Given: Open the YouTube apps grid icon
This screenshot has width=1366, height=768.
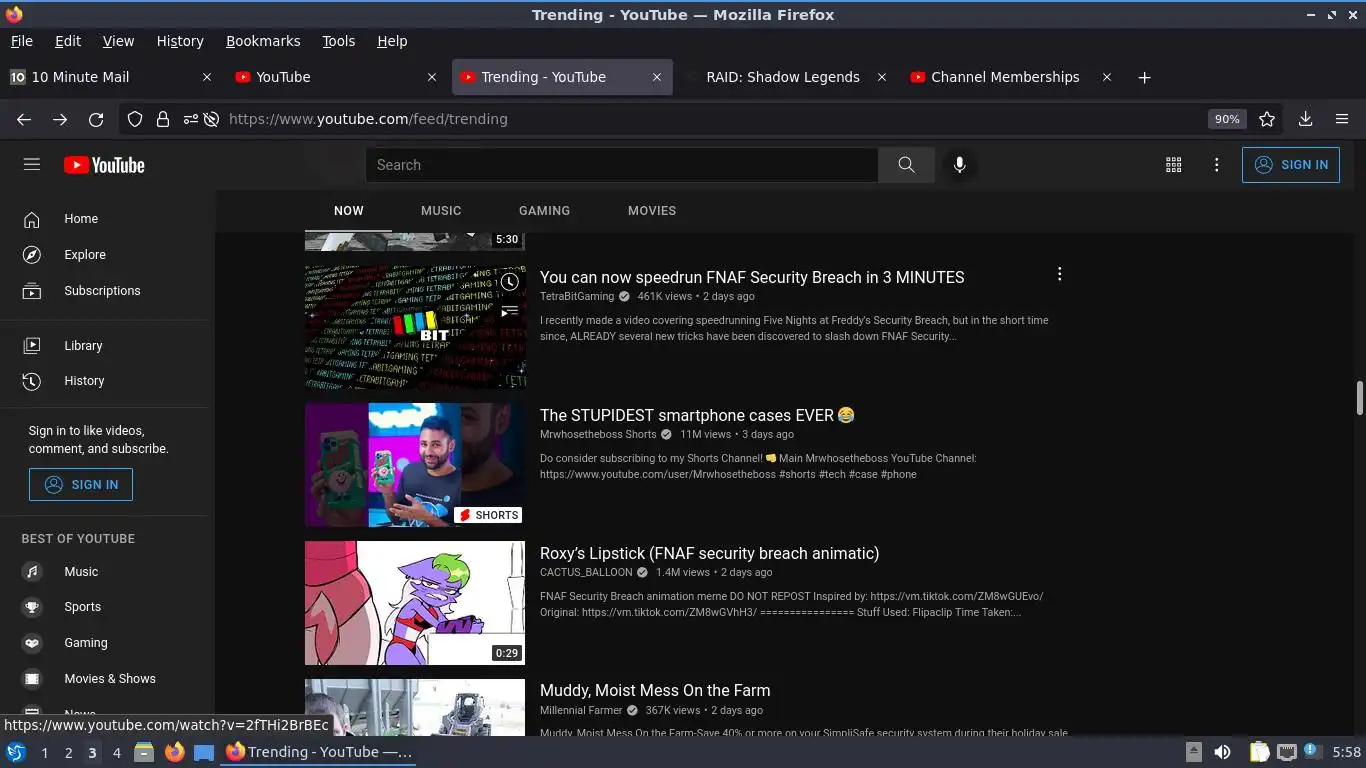Looking at the screenshot, I should pos(1174,165).
